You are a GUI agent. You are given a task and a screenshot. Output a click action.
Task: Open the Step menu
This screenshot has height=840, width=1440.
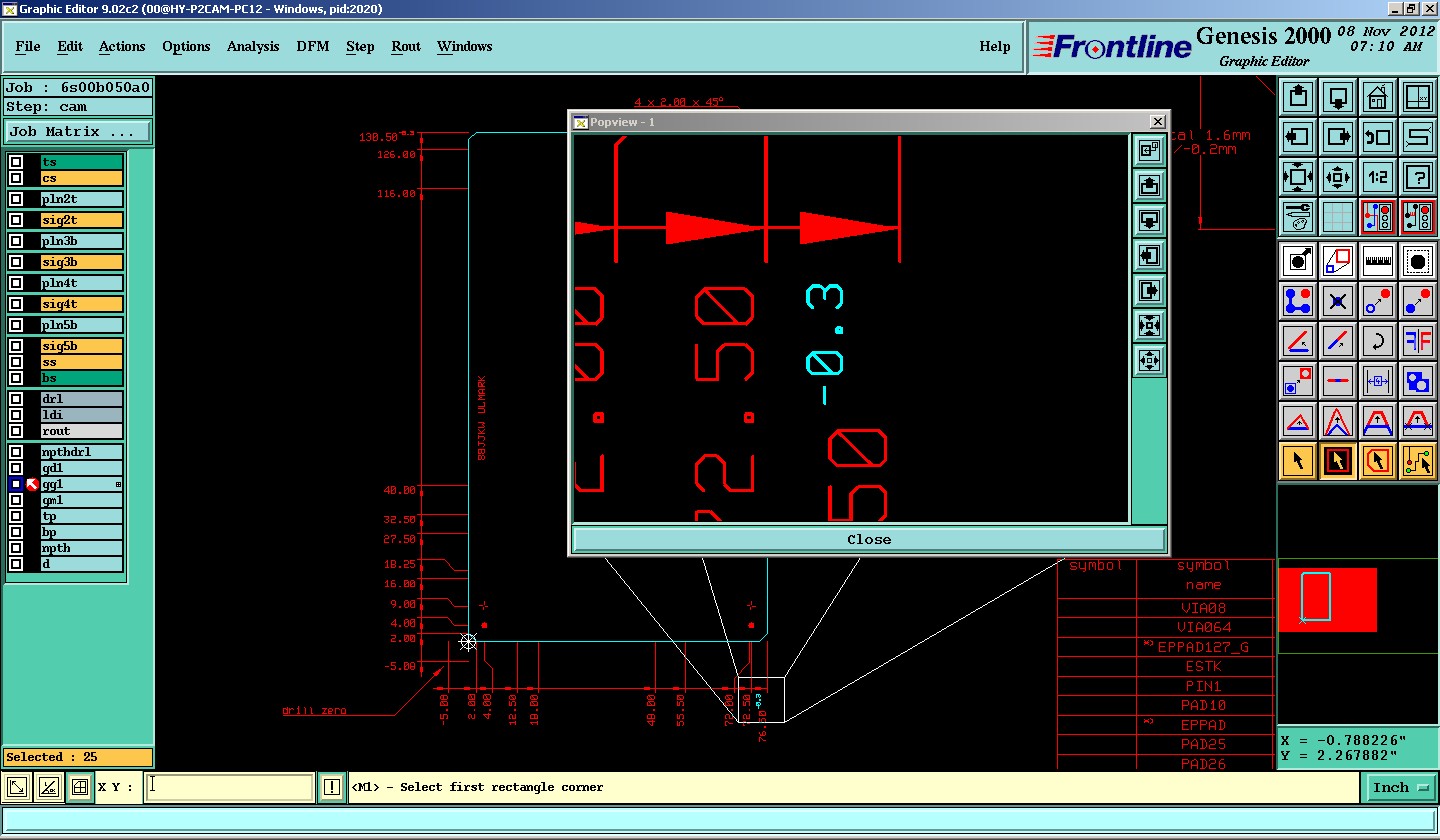tap(360, 46)
